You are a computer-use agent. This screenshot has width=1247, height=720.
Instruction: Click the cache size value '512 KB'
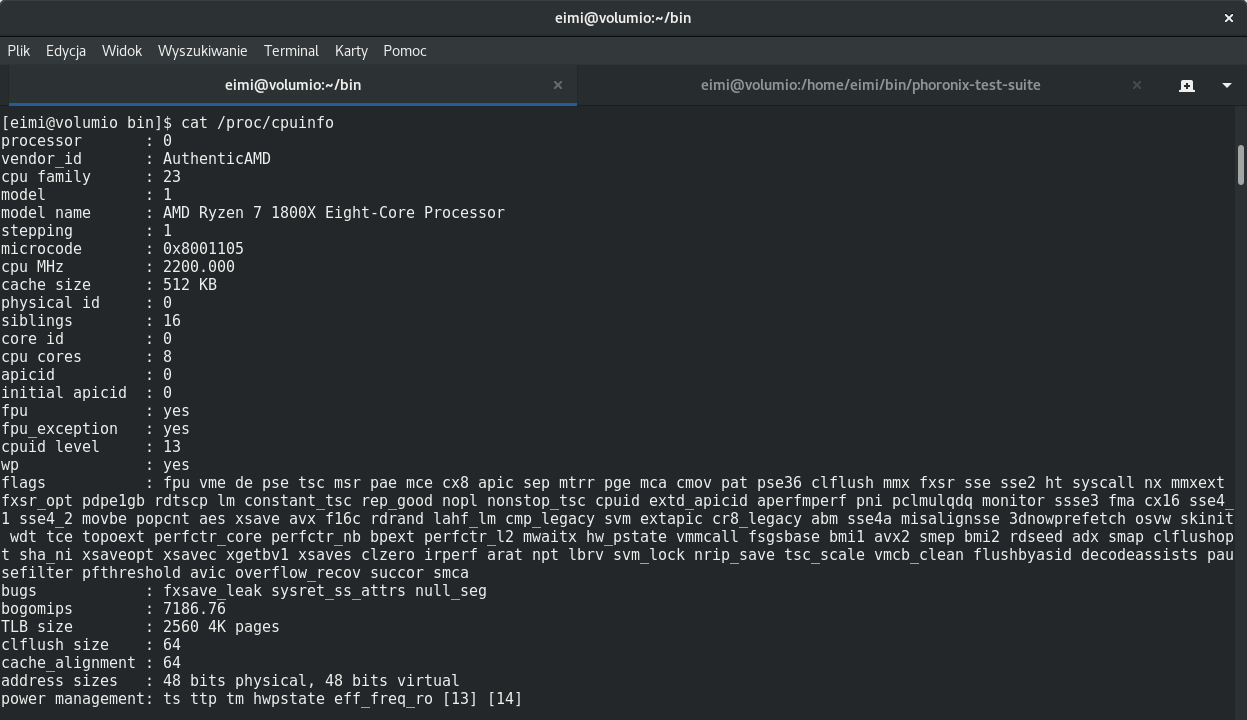pyautogui.click(x=190, y=284)
